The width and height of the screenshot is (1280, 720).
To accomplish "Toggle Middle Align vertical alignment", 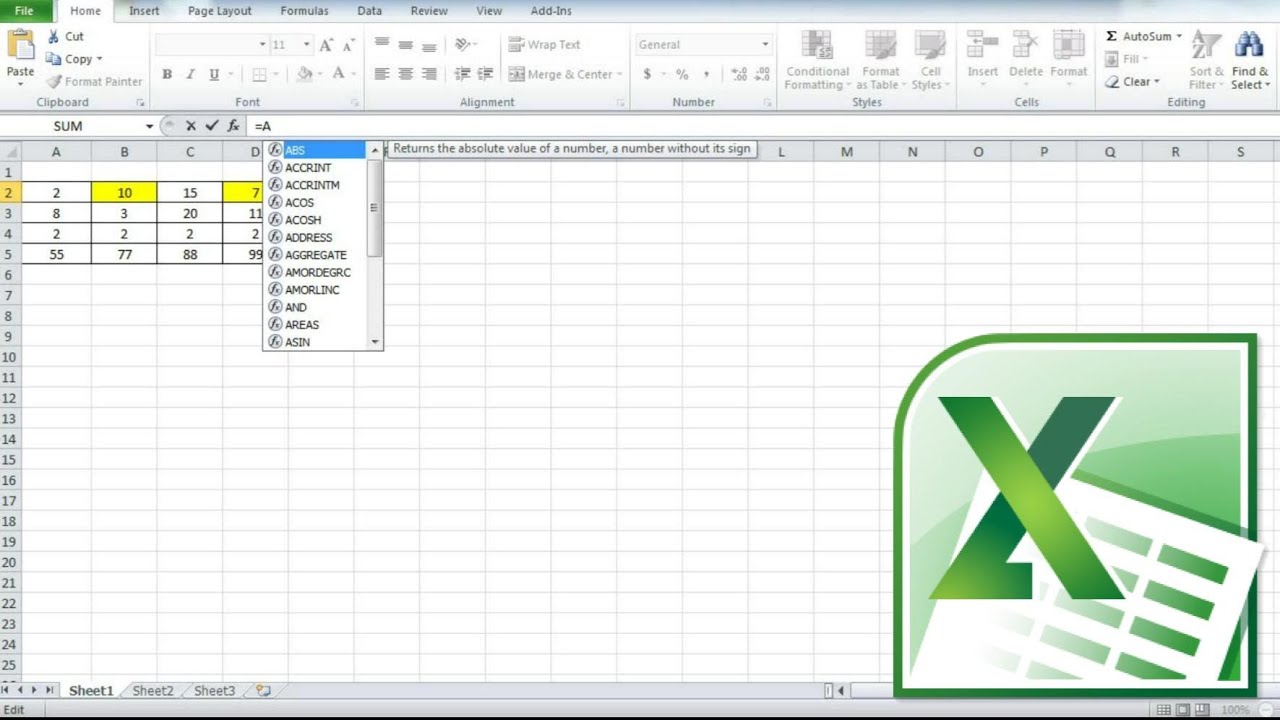I will pos(405,45).
